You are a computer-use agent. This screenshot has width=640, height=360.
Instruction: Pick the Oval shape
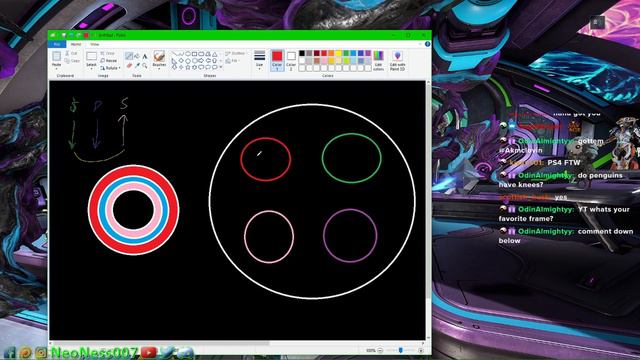pos(188,54)
